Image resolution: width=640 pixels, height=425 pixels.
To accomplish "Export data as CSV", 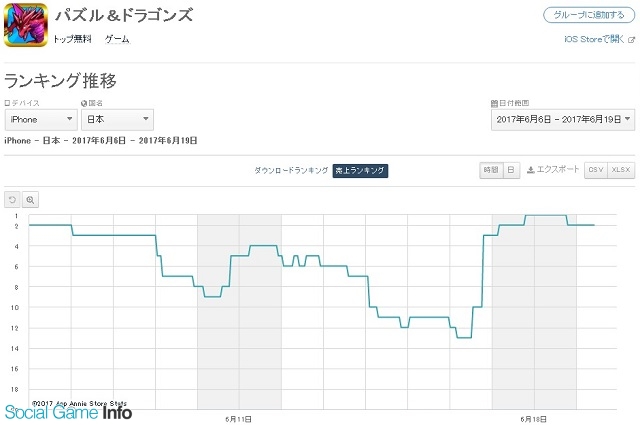I will 596,170.
